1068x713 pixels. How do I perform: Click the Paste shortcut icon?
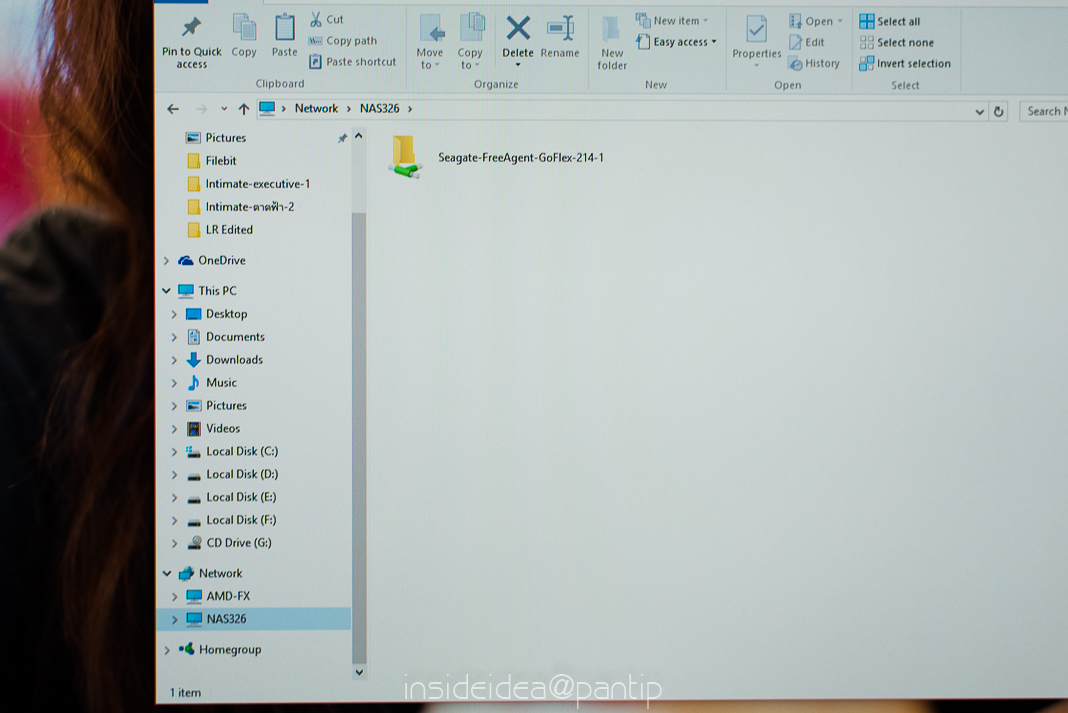(315, 61)
